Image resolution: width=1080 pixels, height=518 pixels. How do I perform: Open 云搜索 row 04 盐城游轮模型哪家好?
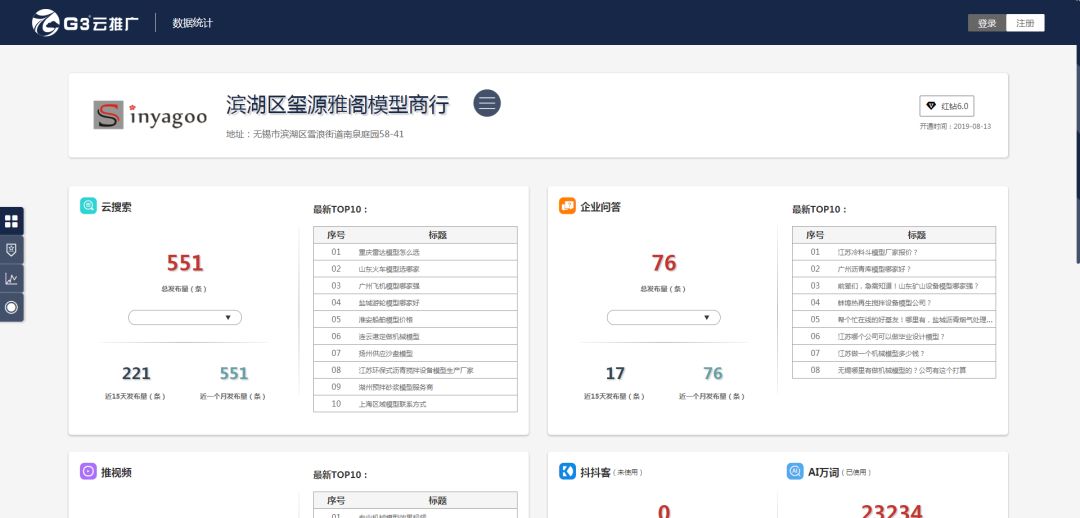(415, 302)
